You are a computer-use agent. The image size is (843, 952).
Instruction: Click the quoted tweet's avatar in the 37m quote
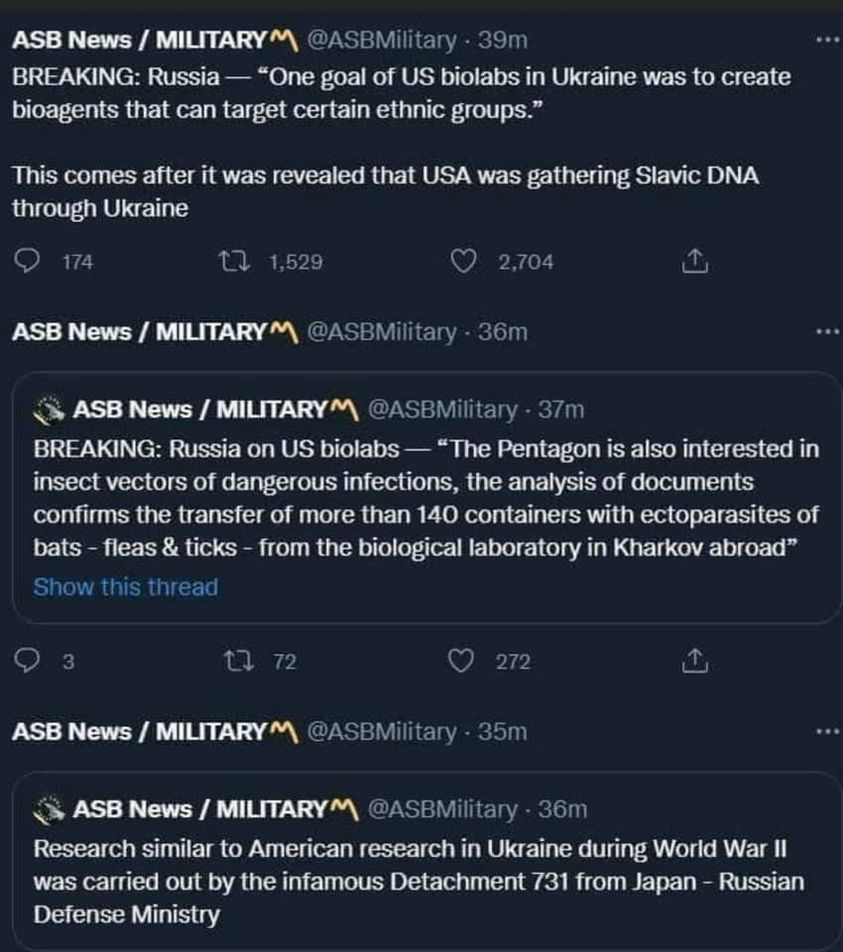pos(49,409)
